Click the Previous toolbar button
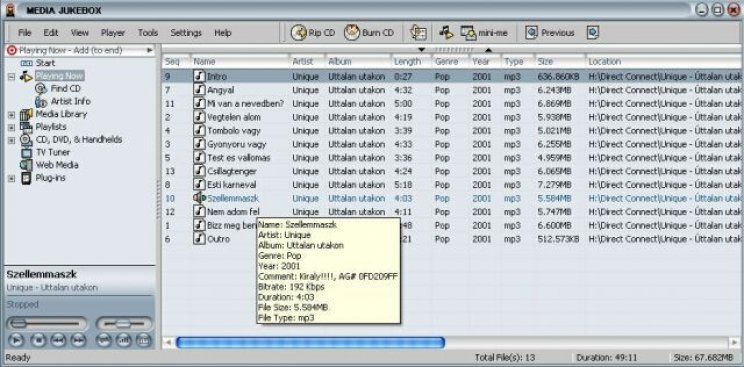 [x=549, y=33]
